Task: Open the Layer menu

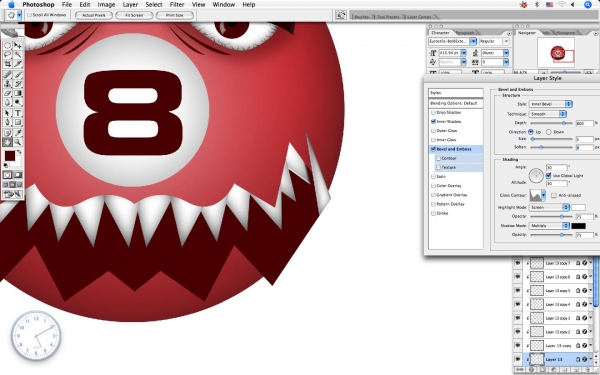Action: (x=130, y=5)
